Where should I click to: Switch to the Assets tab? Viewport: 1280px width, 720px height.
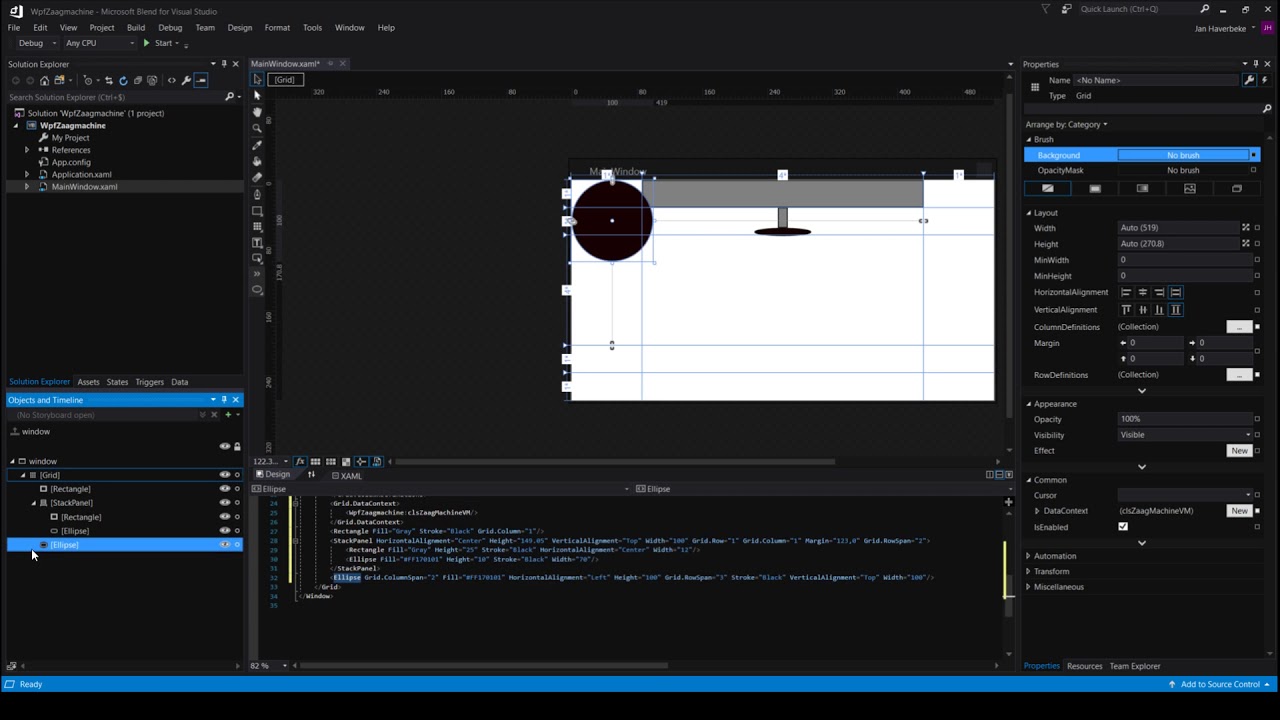(89, 382)
